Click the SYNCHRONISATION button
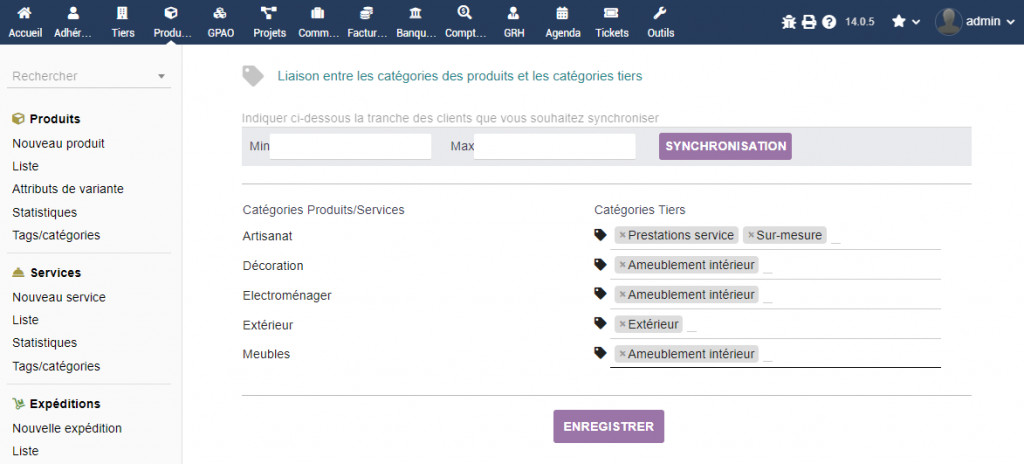This screenshot has width=1024, height=464. 725,146
